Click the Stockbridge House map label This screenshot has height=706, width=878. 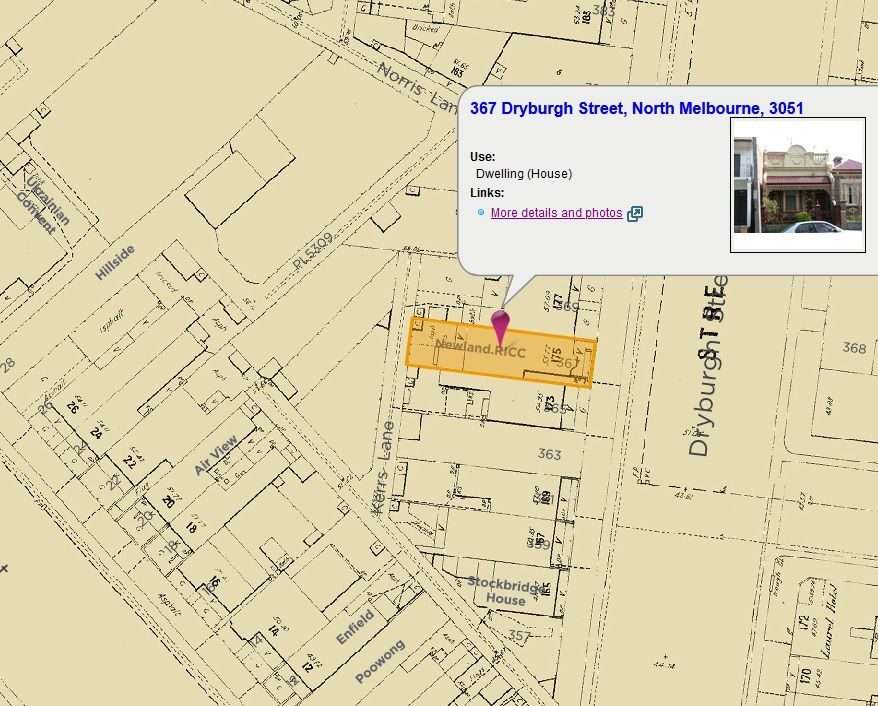pyautogui.click(x=506, y=591)
